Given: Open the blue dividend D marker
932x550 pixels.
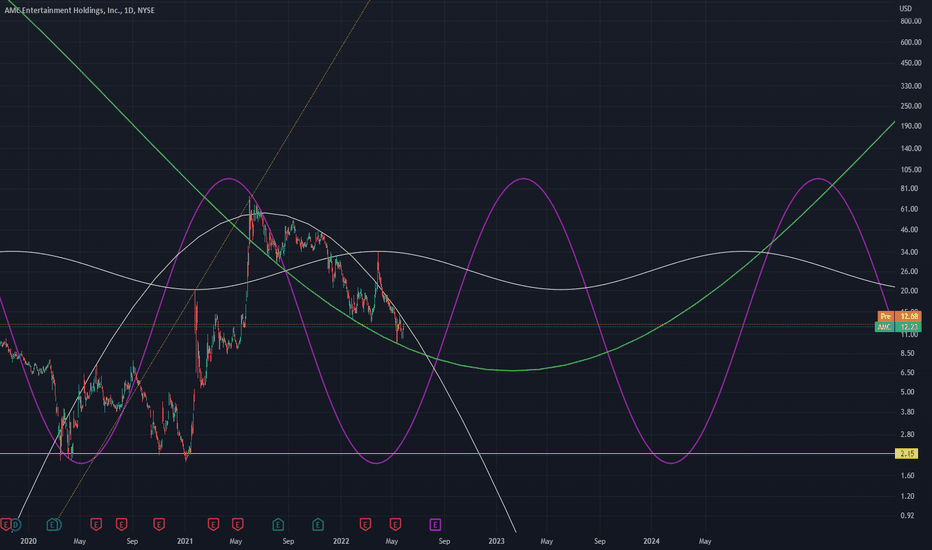Looking at the screenshot, I should (x=16, y=524).
